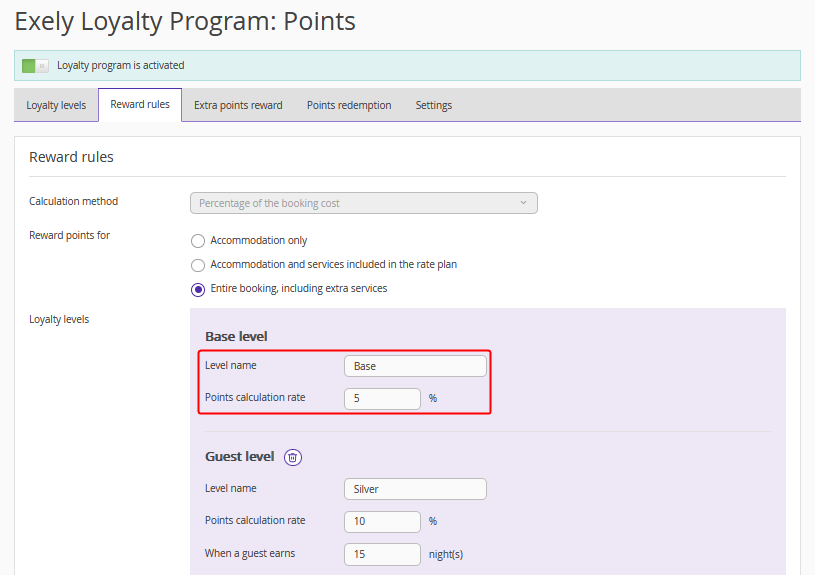Switch to the Loyalty levels tab
815x575 pixels.
pyautogui.click(x=56, y=105)
